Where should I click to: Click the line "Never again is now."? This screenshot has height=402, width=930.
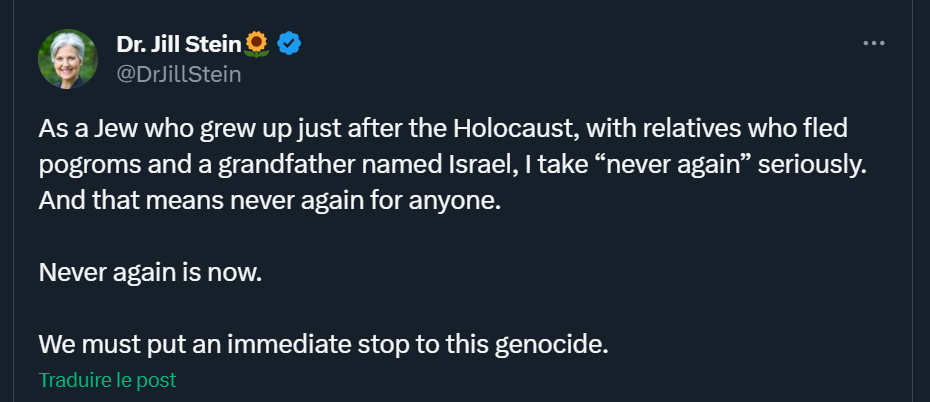(x=150, y=272)
